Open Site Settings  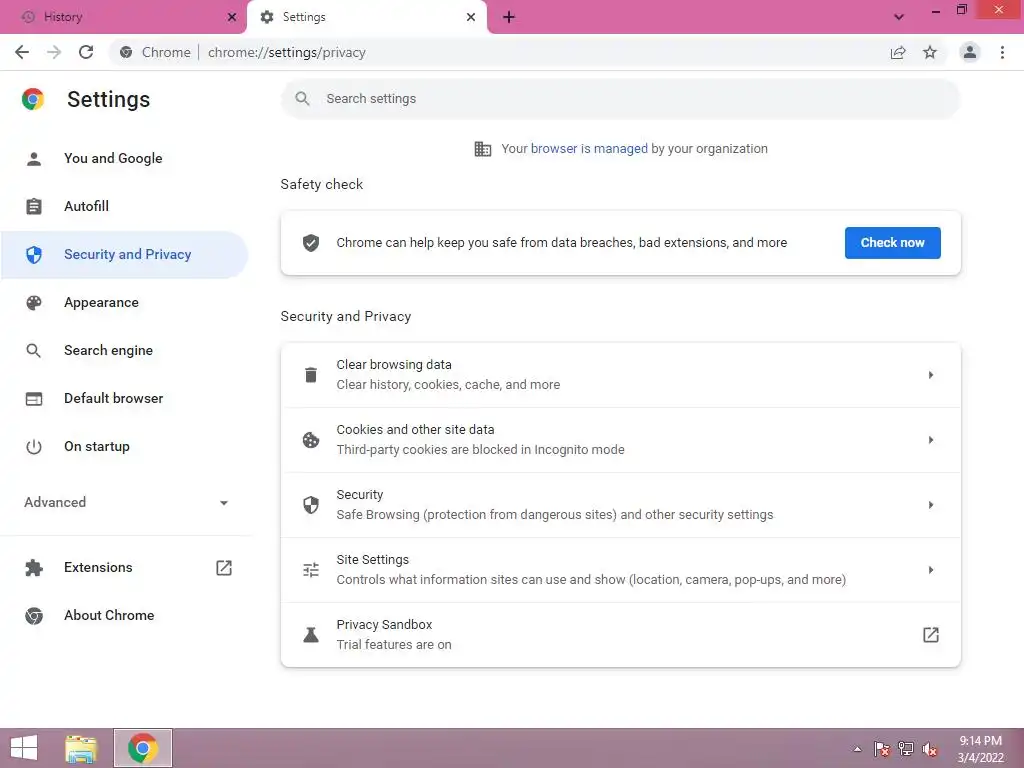[x=620, y=570]
